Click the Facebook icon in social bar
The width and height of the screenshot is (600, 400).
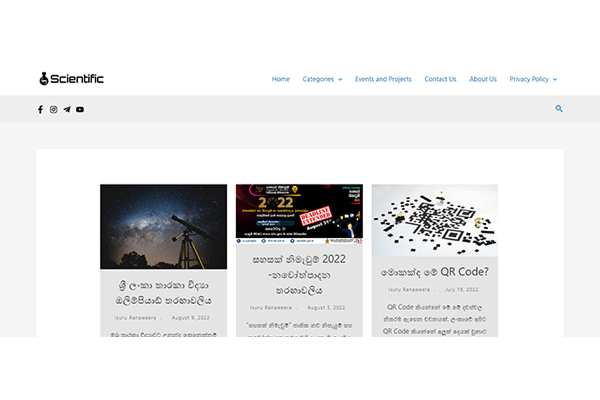pos(40,109)
